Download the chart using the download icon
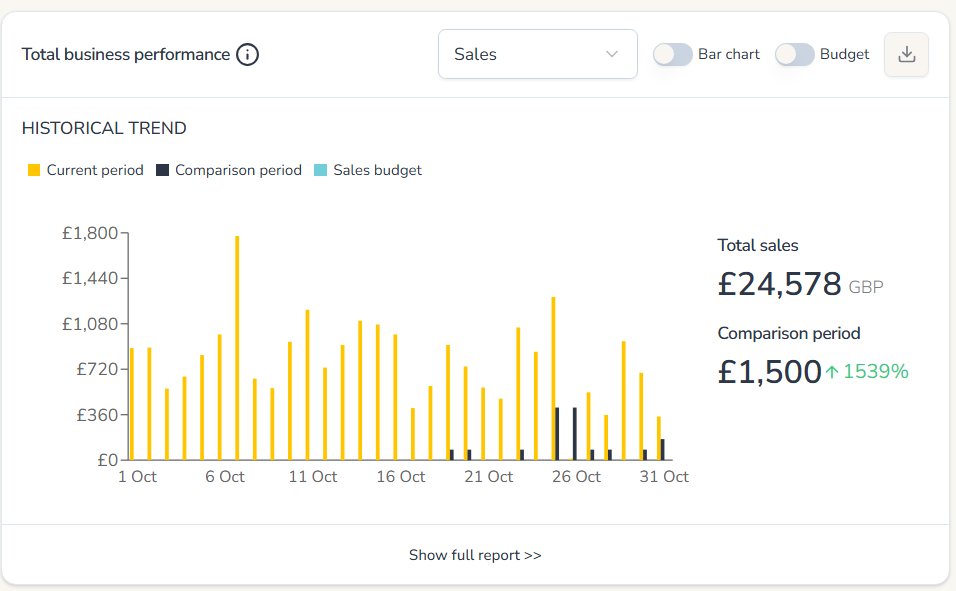This screenshot has width=956, height=591. point(906,55)
